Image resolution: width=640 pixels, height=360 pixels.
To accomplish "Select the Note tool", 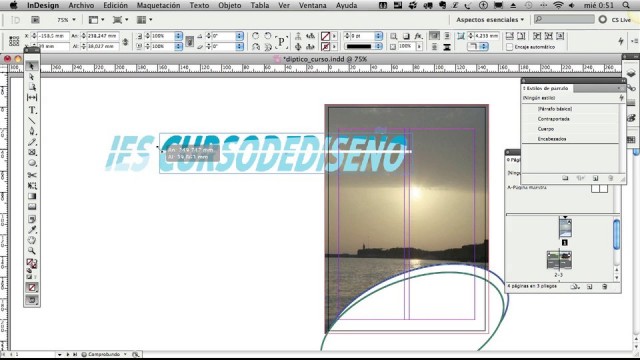I will pos(32,219).
